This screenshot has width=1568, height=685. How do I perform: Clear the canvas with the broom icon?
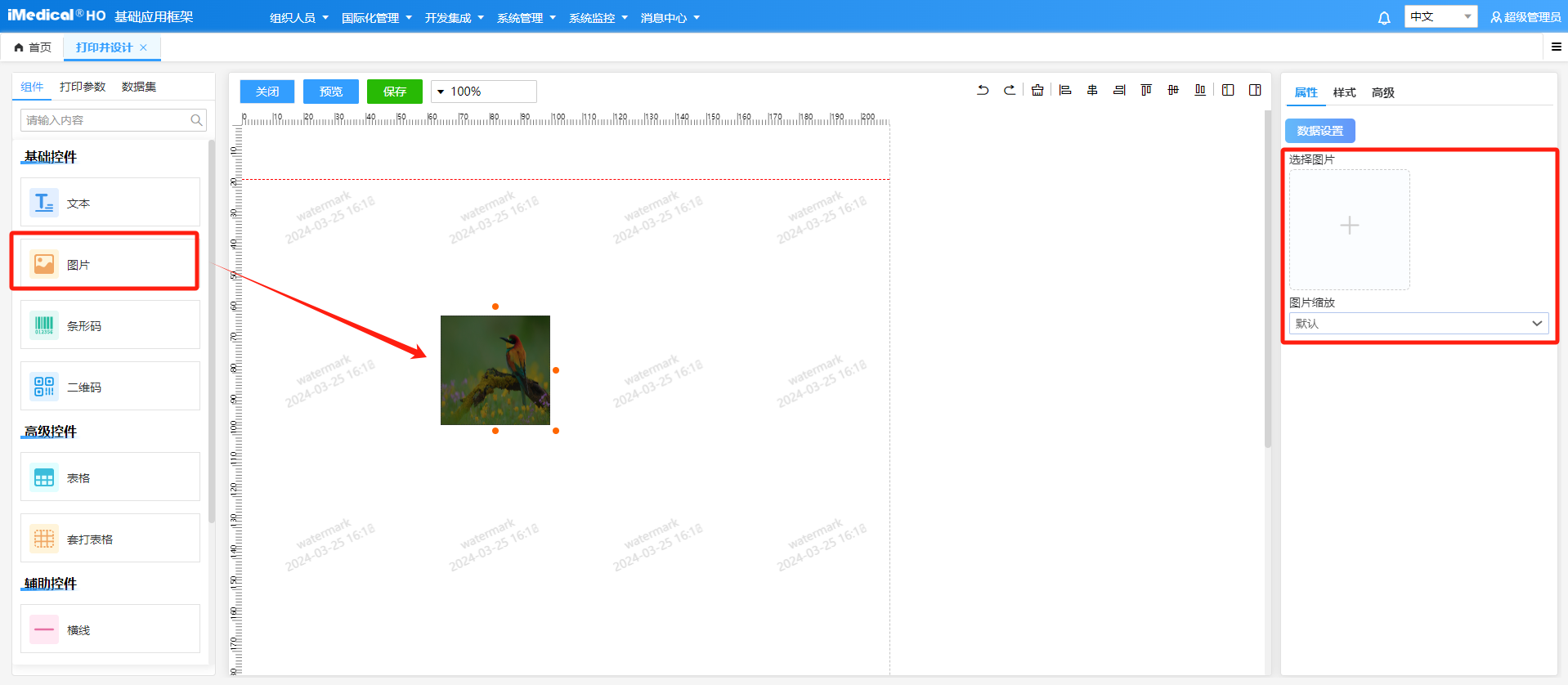pos(1037,90)
